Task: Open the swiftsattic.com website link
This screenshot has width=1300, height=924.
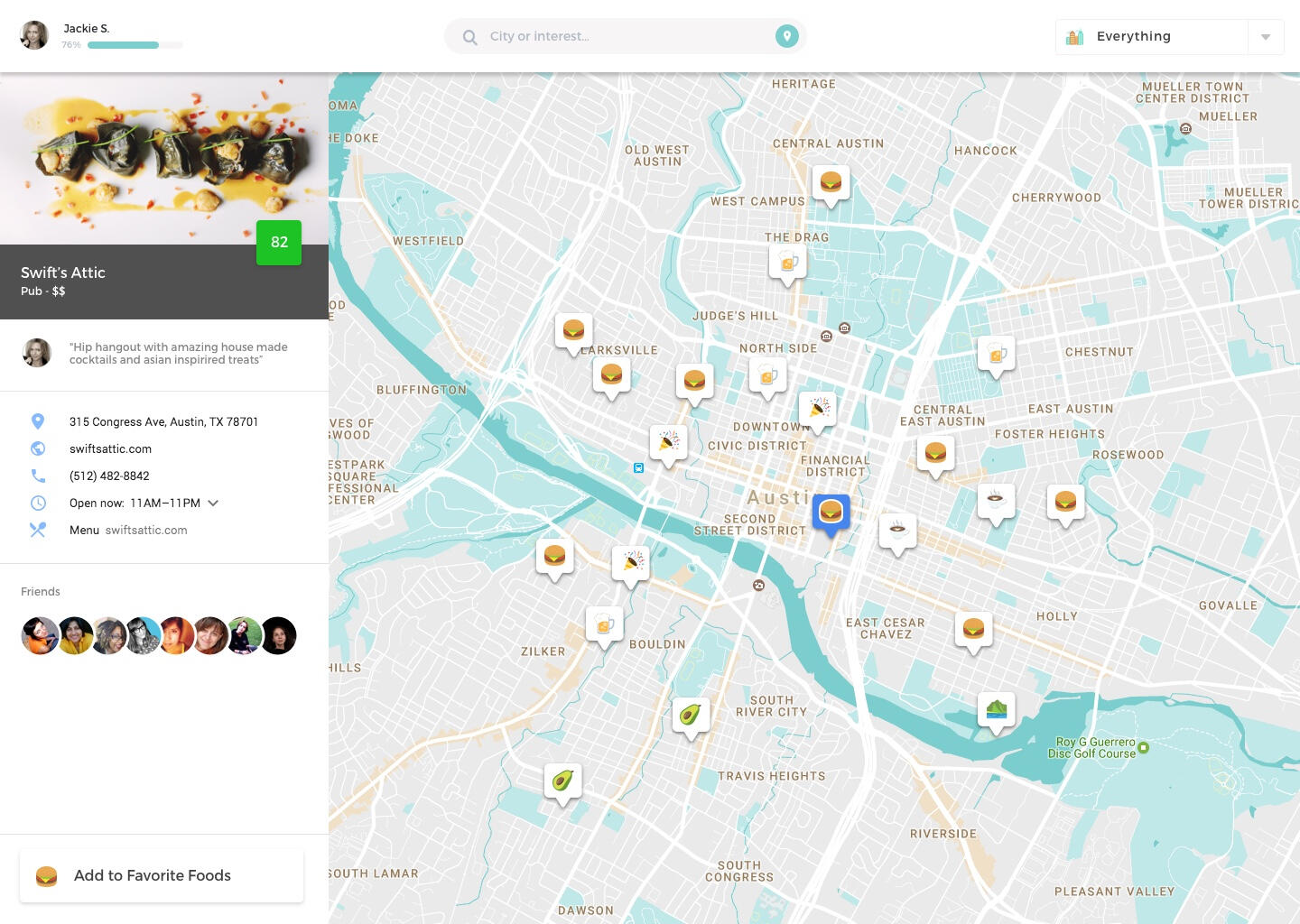Action: pyautogui.click(x=110, y=448)
